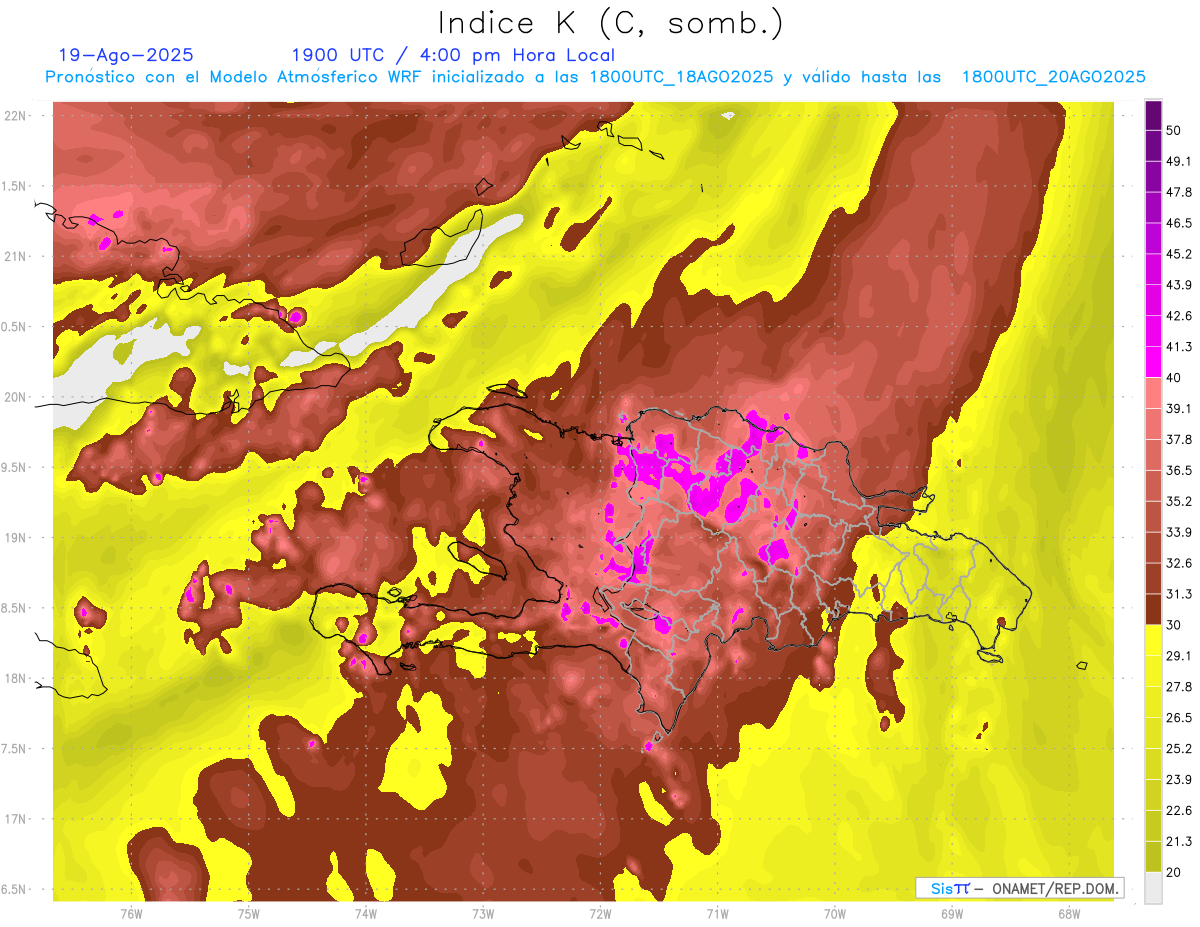This screenshot has height=927, width=1200.
Task: Click the latitude label "21N"
Action: click(x=17, y=256)
